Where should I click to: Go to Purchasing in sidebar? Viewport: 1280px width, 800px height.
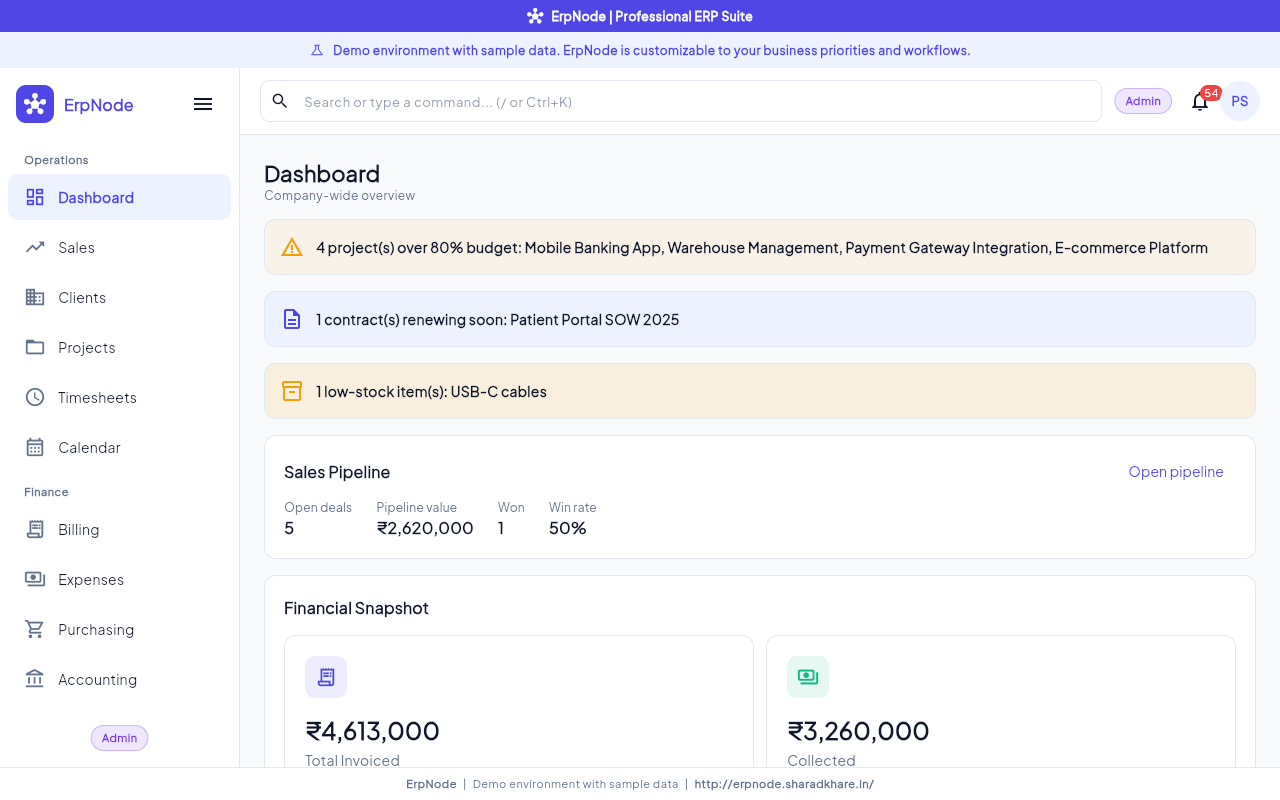119,629
